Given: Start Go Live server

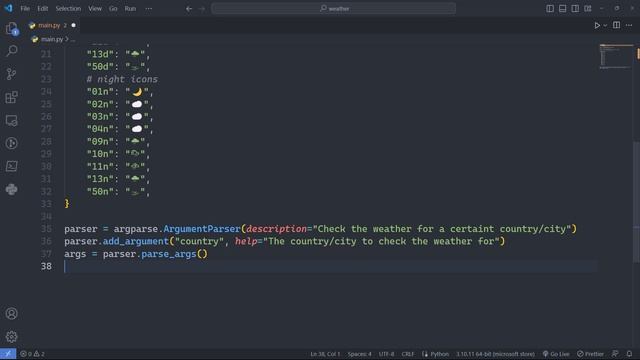Looking at the screenshot, I should [556, 354].
